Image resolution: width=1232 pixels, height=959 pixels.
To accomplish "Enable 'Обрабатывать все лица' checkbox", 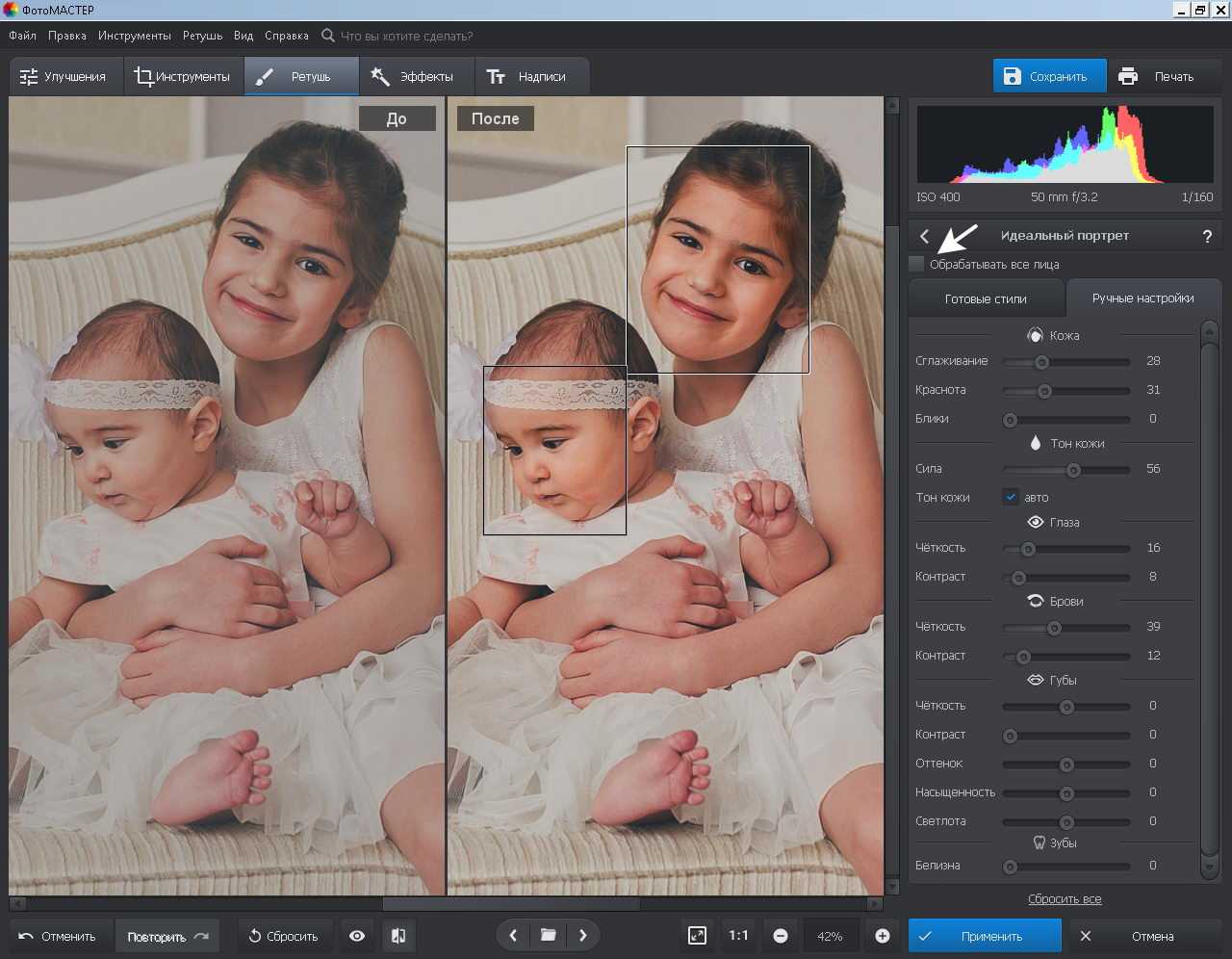I will 917,264.
